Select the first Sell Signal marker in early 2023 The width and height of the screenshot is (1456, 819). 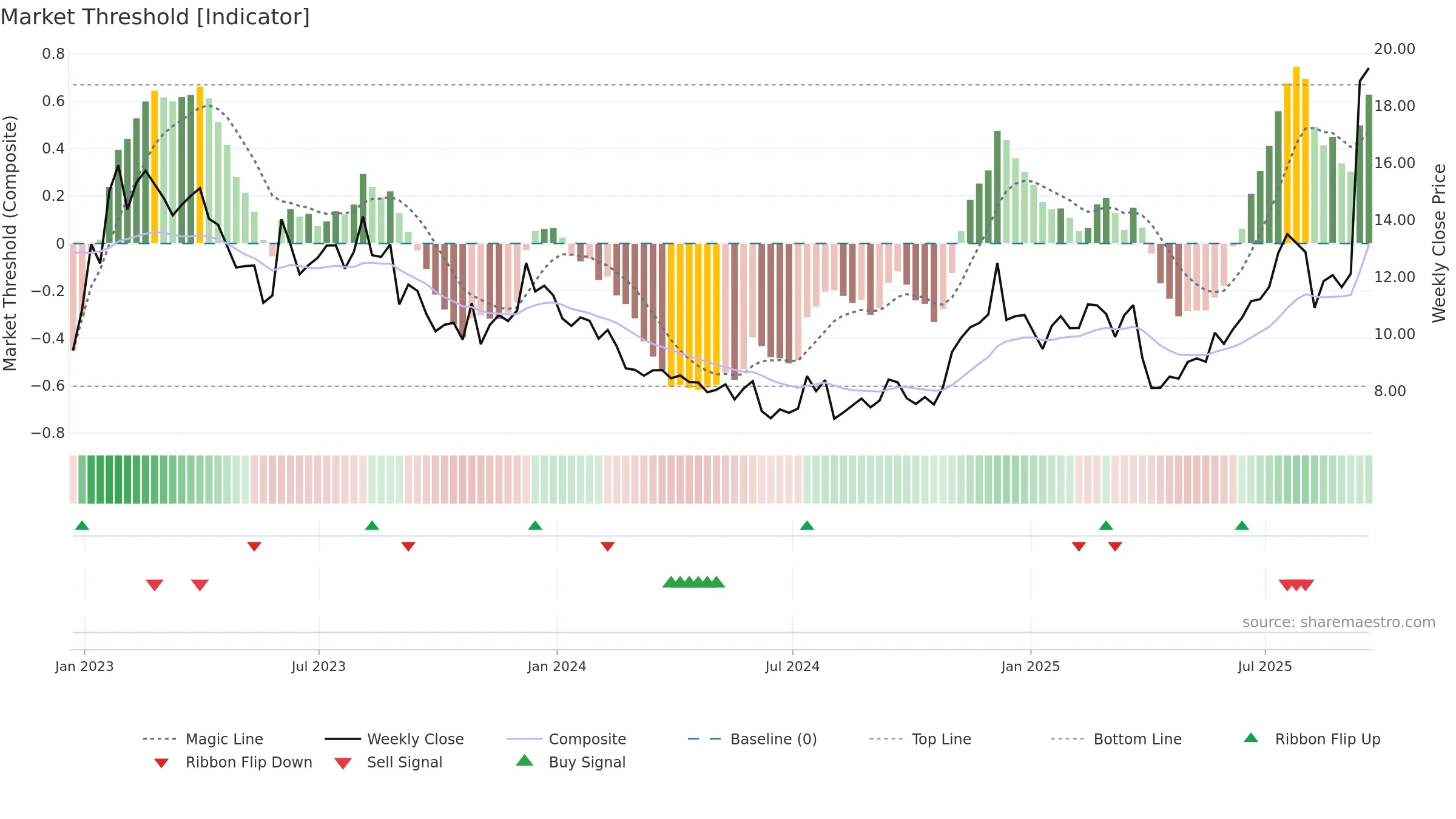pyautogui.click(x=155, y=585)
